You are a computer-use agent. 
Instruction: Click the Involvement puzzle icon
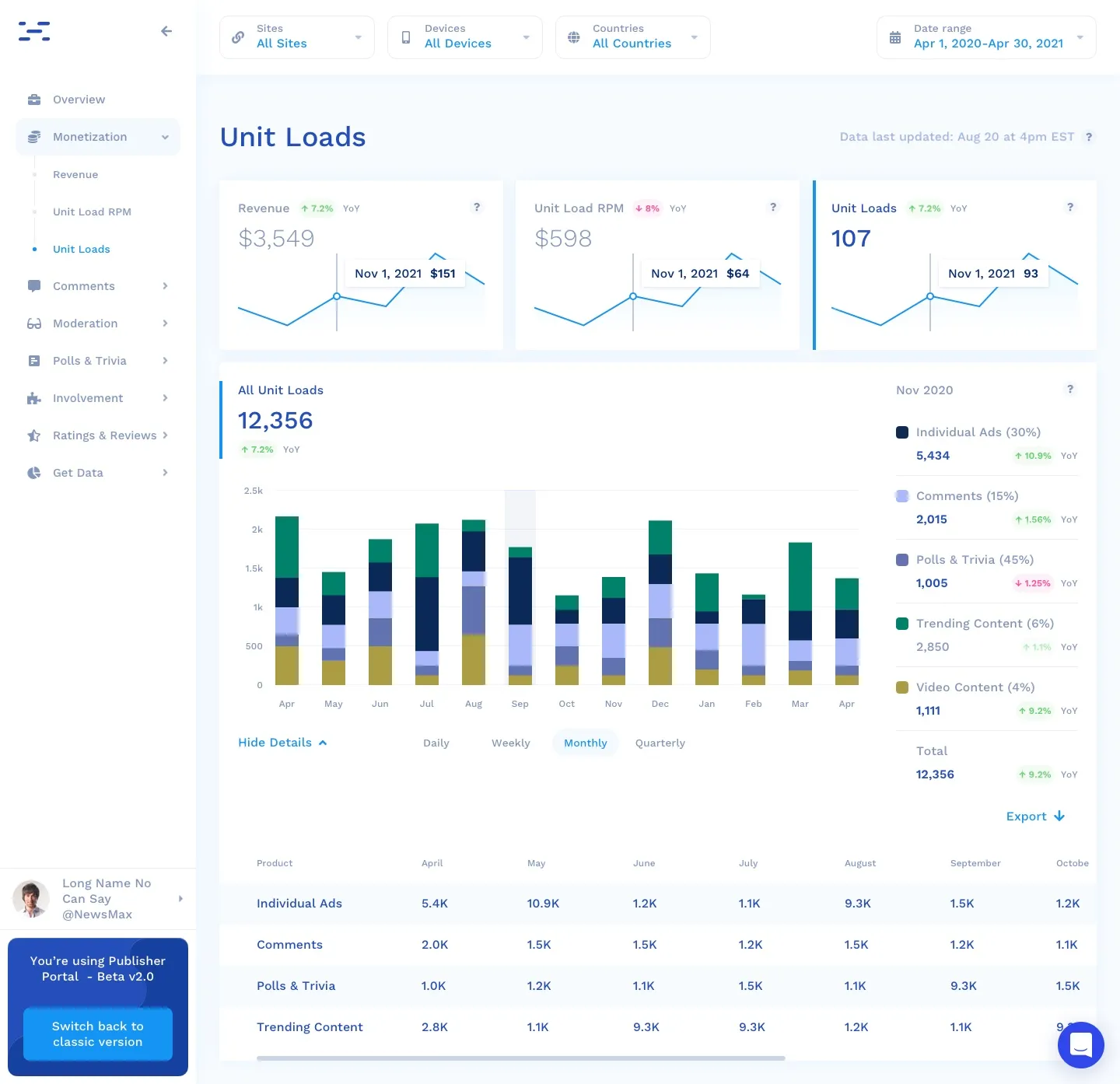click(x=34, y=398)
